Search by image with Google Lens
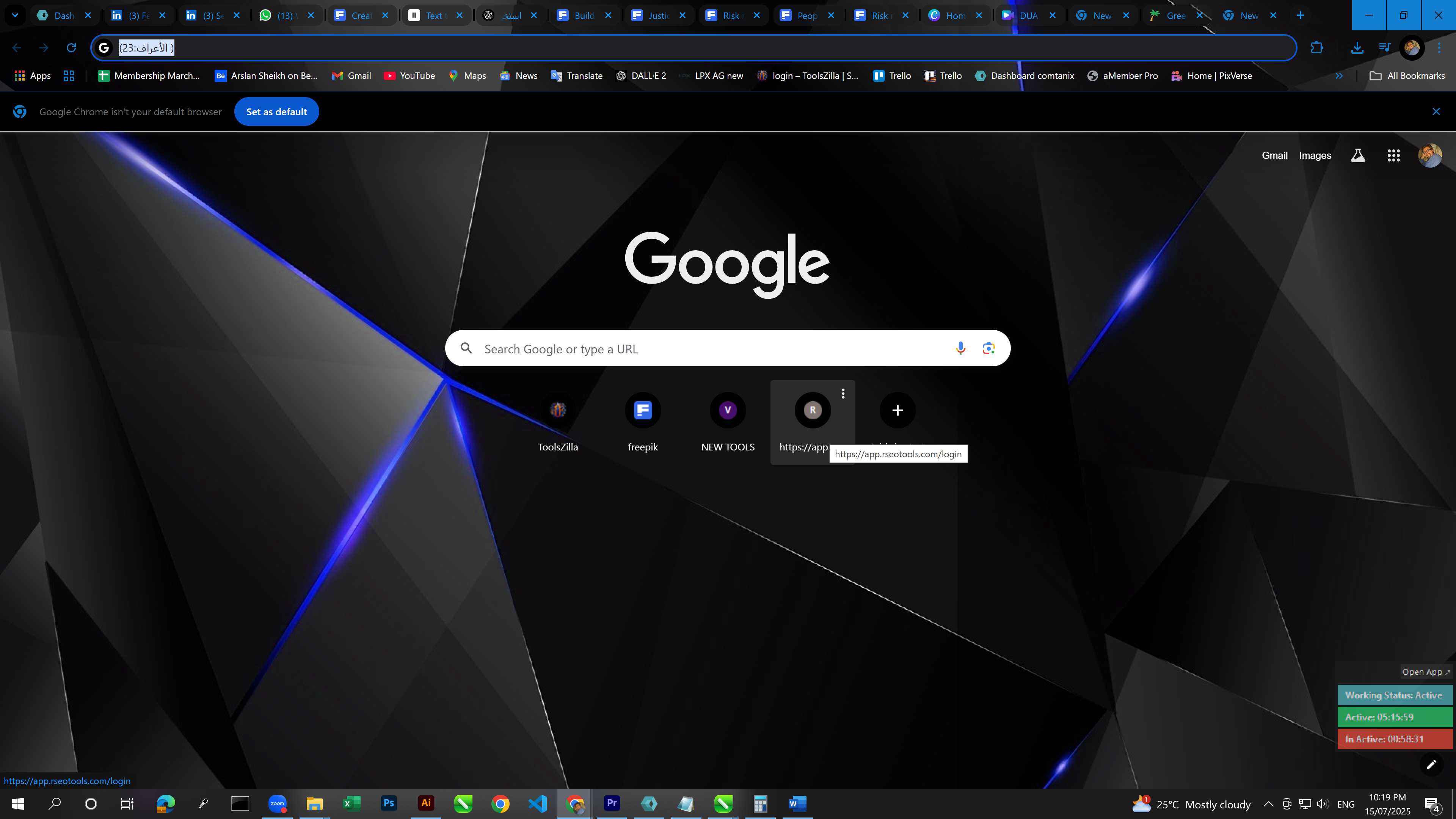1456x819 pixels. coord(988,348)
